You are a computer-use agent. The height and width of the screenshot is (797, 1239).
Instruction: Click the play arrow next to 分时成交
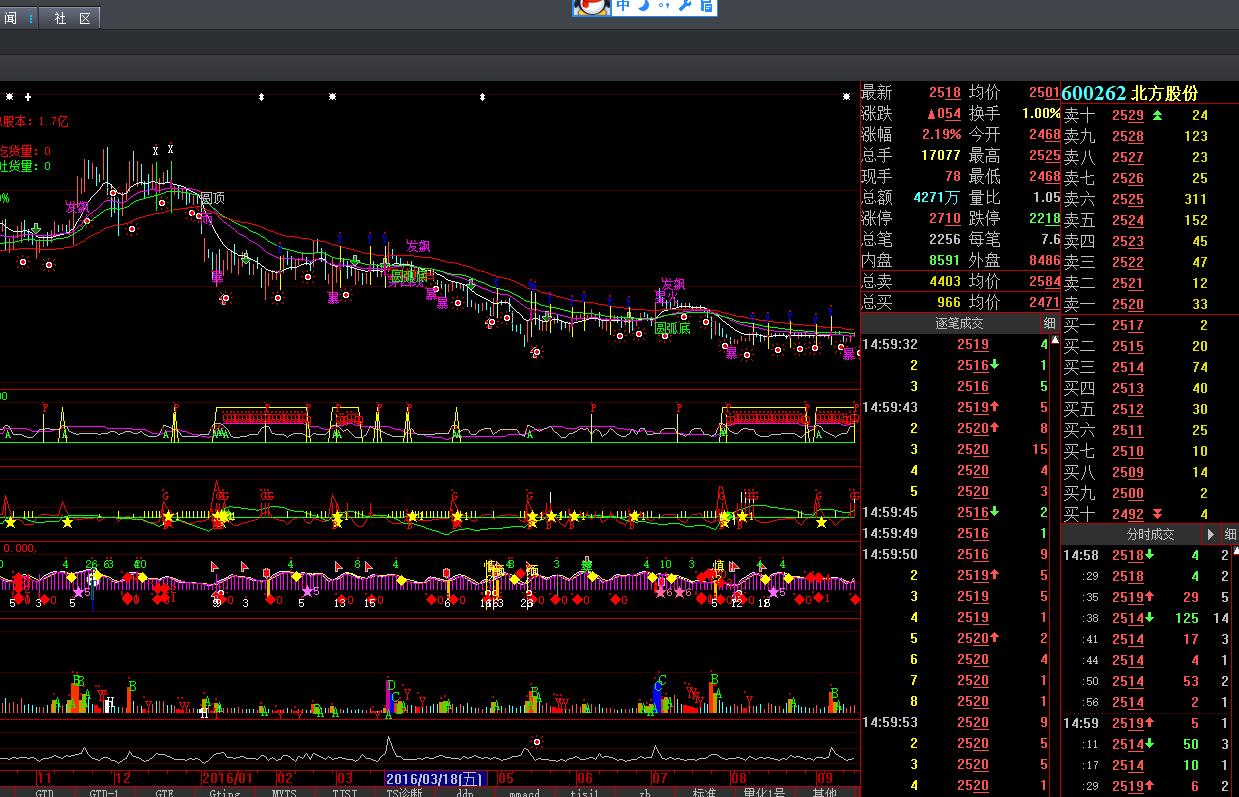click(x=1211, y=534)
